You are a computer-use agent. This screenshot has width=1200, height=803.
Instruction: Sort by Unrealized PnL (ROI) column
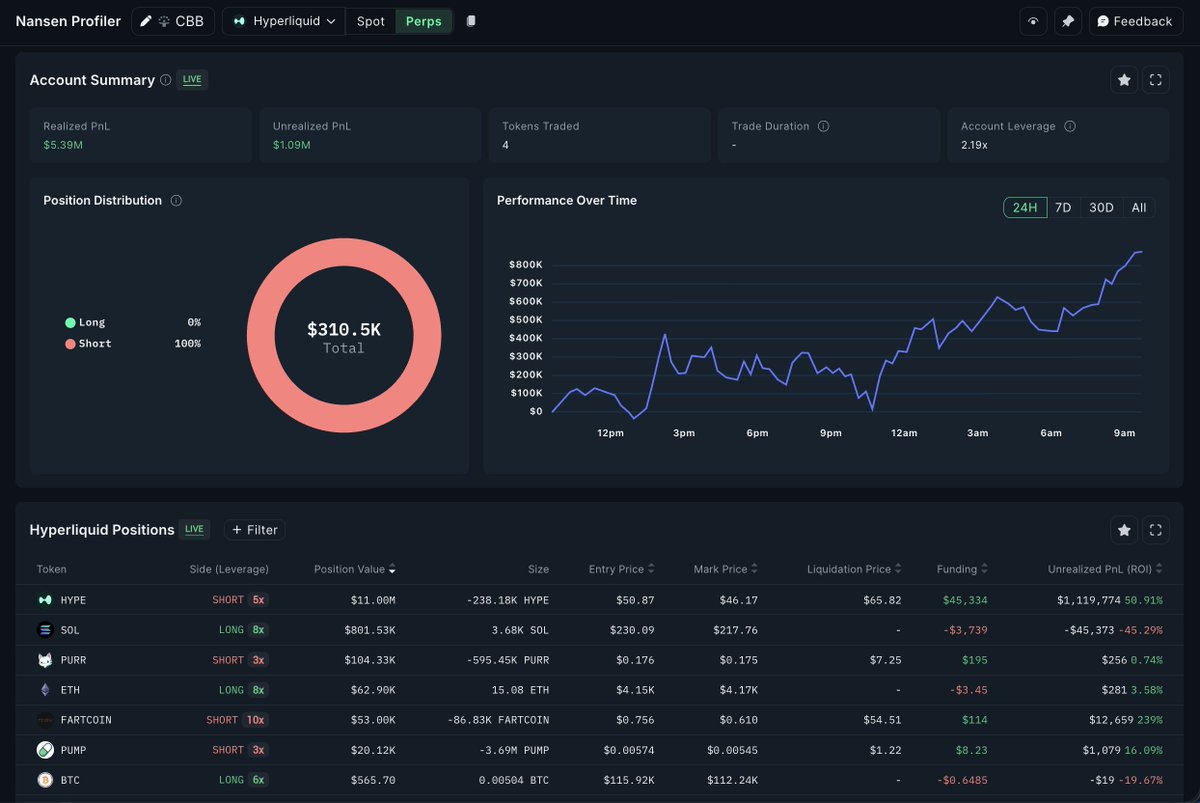click(1106, 570)
